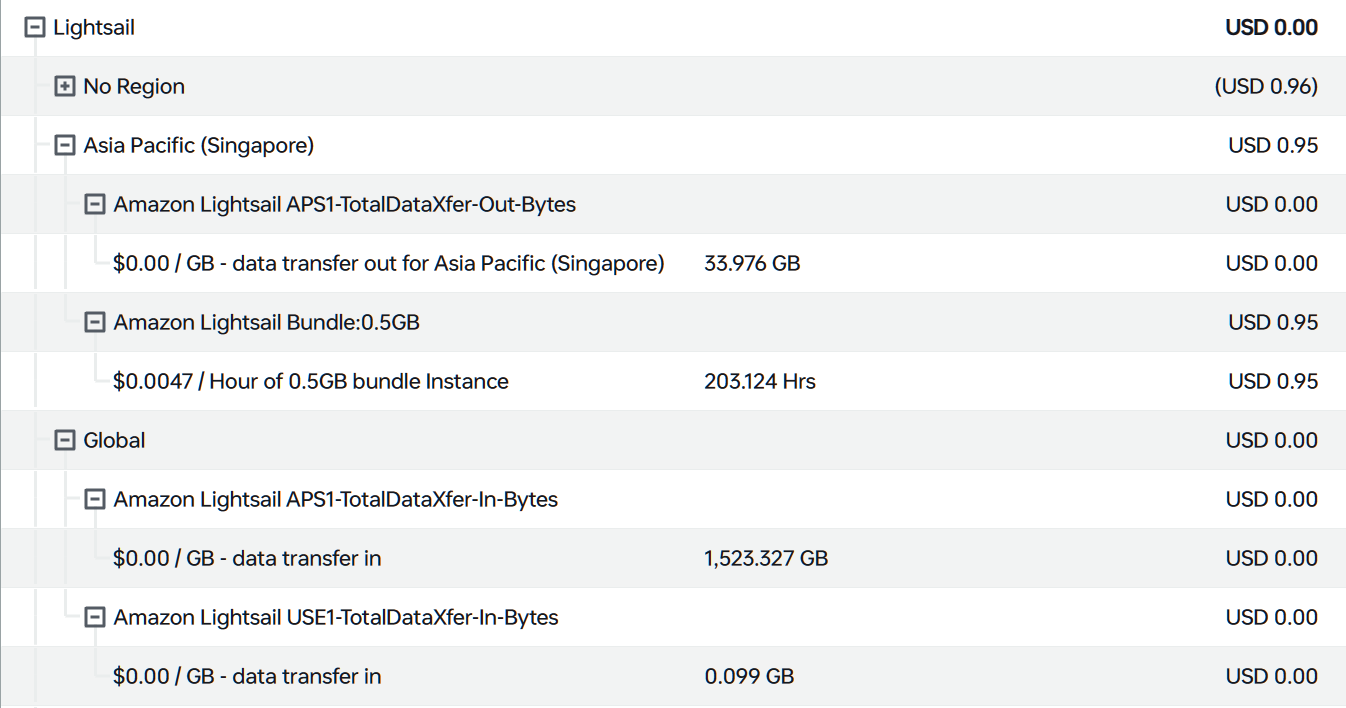Select the No Region label

(134, 87)
